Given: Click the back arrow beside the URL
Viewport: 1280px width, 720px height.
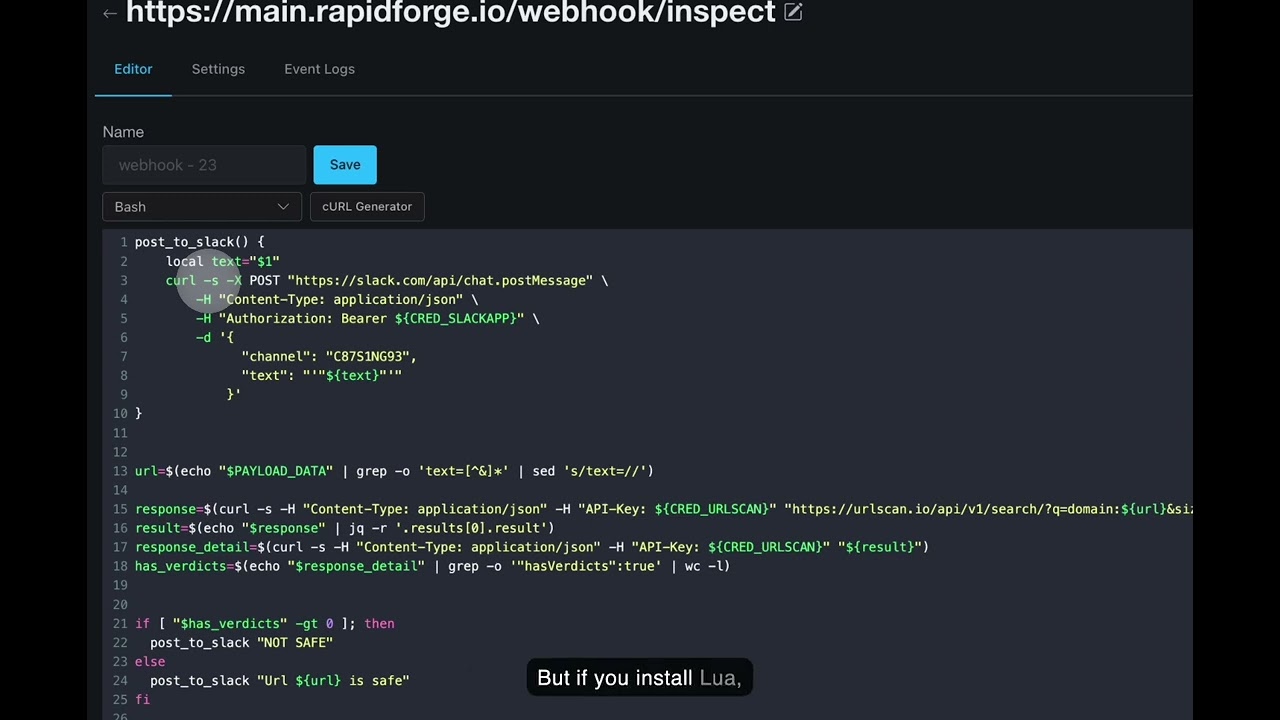Looking at the screenshot, I should pos(109,13).
